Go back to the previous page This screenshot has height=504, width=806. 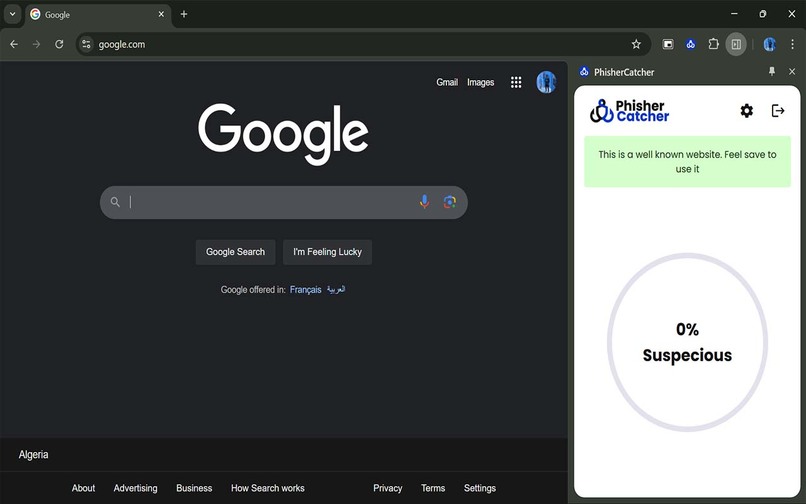click(14, 44)
